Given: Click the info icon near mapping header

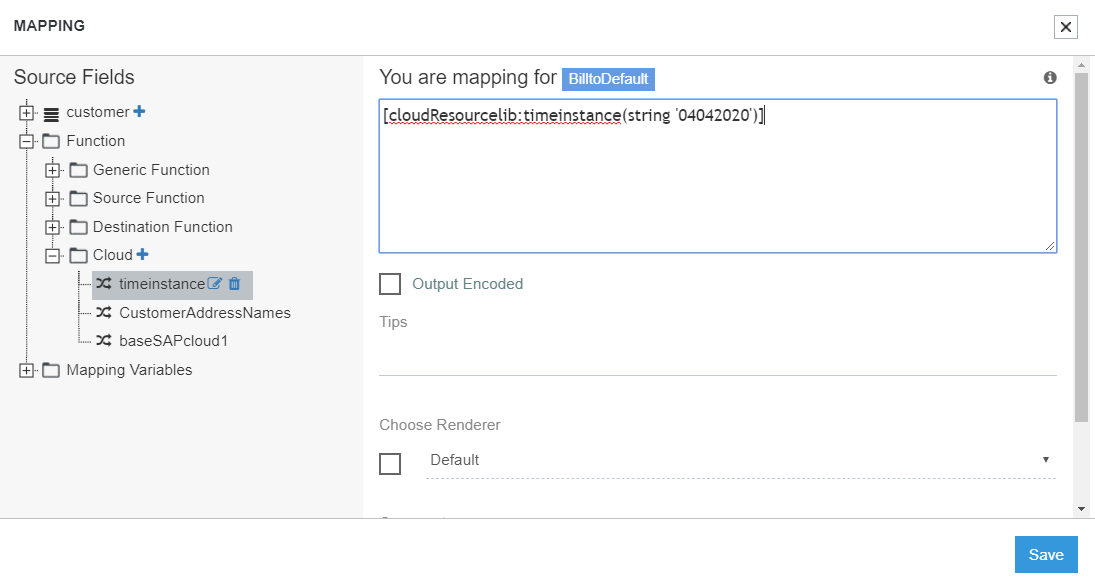Looking at the screenshot, I should (x=1050, y=78).
